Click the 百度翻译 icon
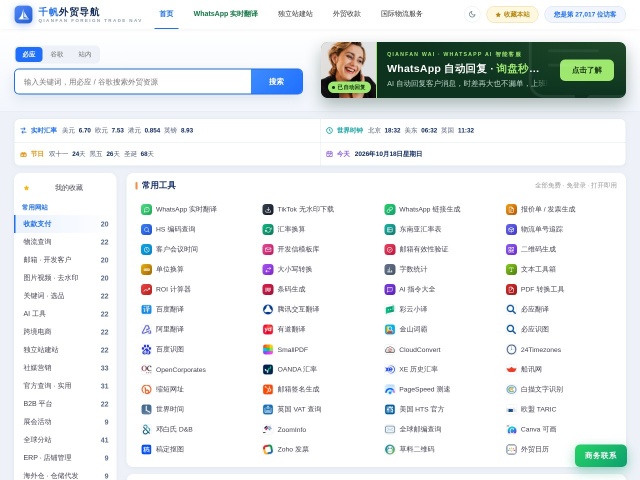The height and width of the screenshot is (480, 640). pos(146,309)
